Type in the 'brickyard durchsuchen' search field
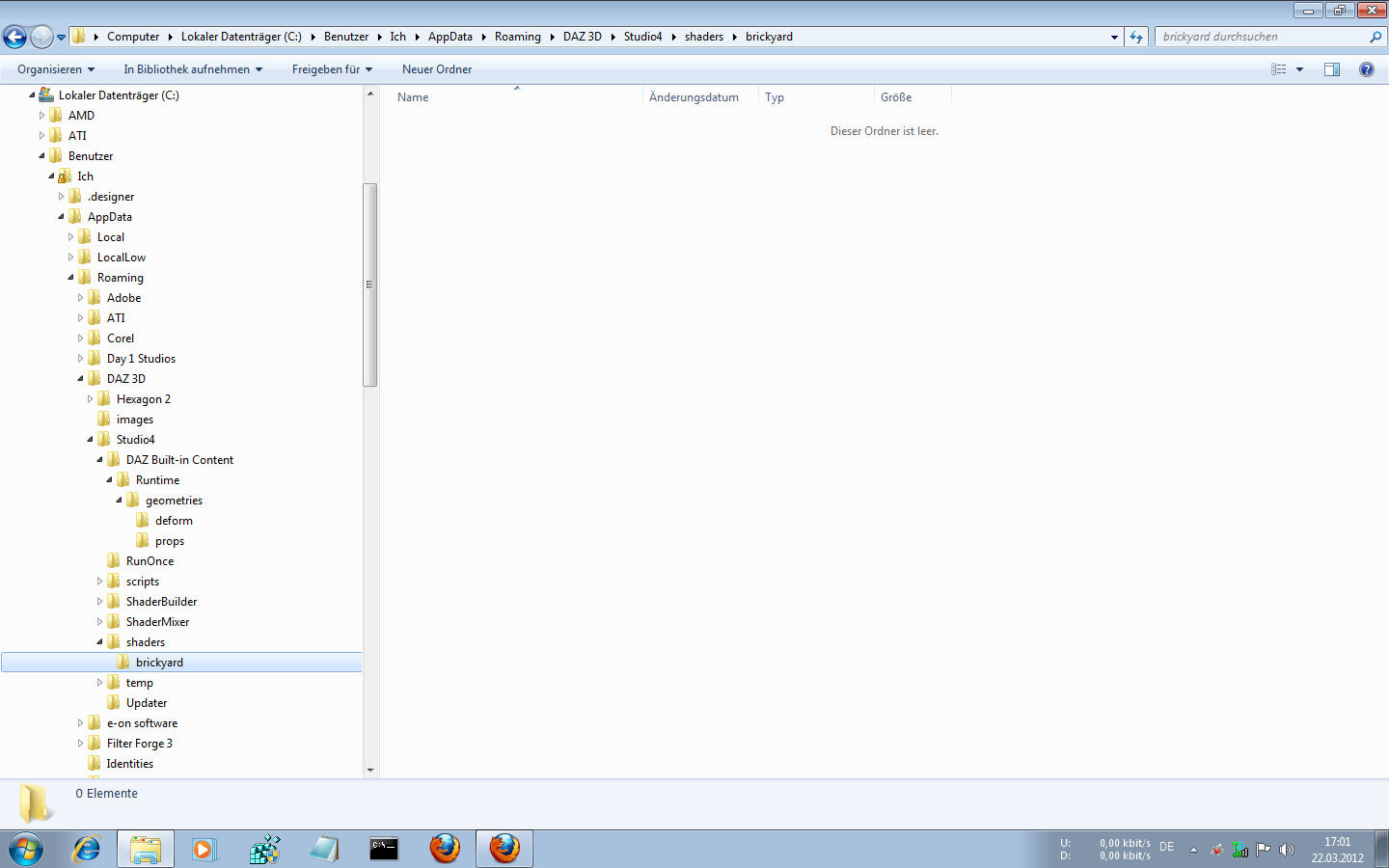 [x=1262, y=37]
